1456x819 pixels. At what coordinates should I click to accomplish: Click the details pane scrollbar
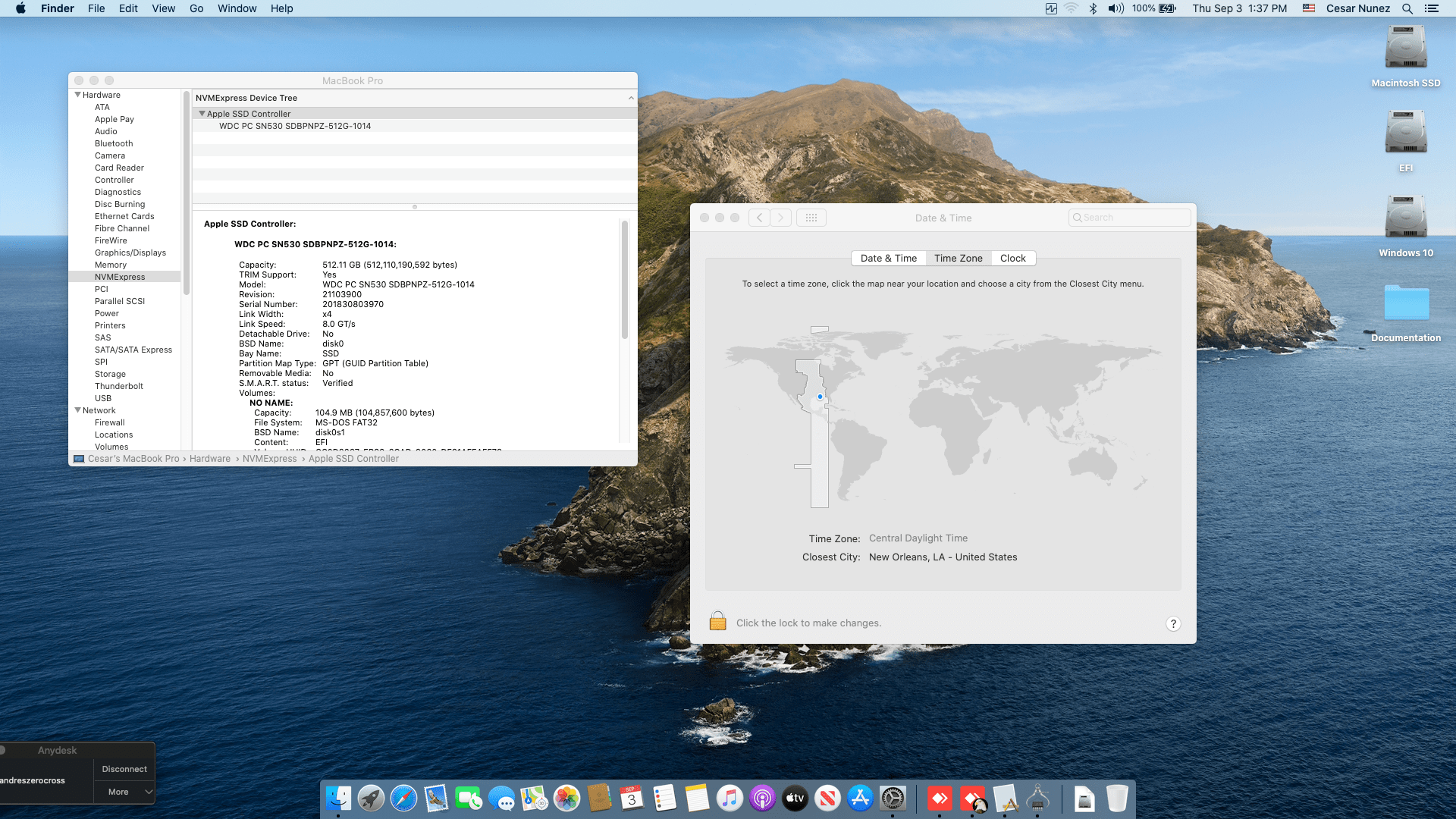(x=625, y=280)
